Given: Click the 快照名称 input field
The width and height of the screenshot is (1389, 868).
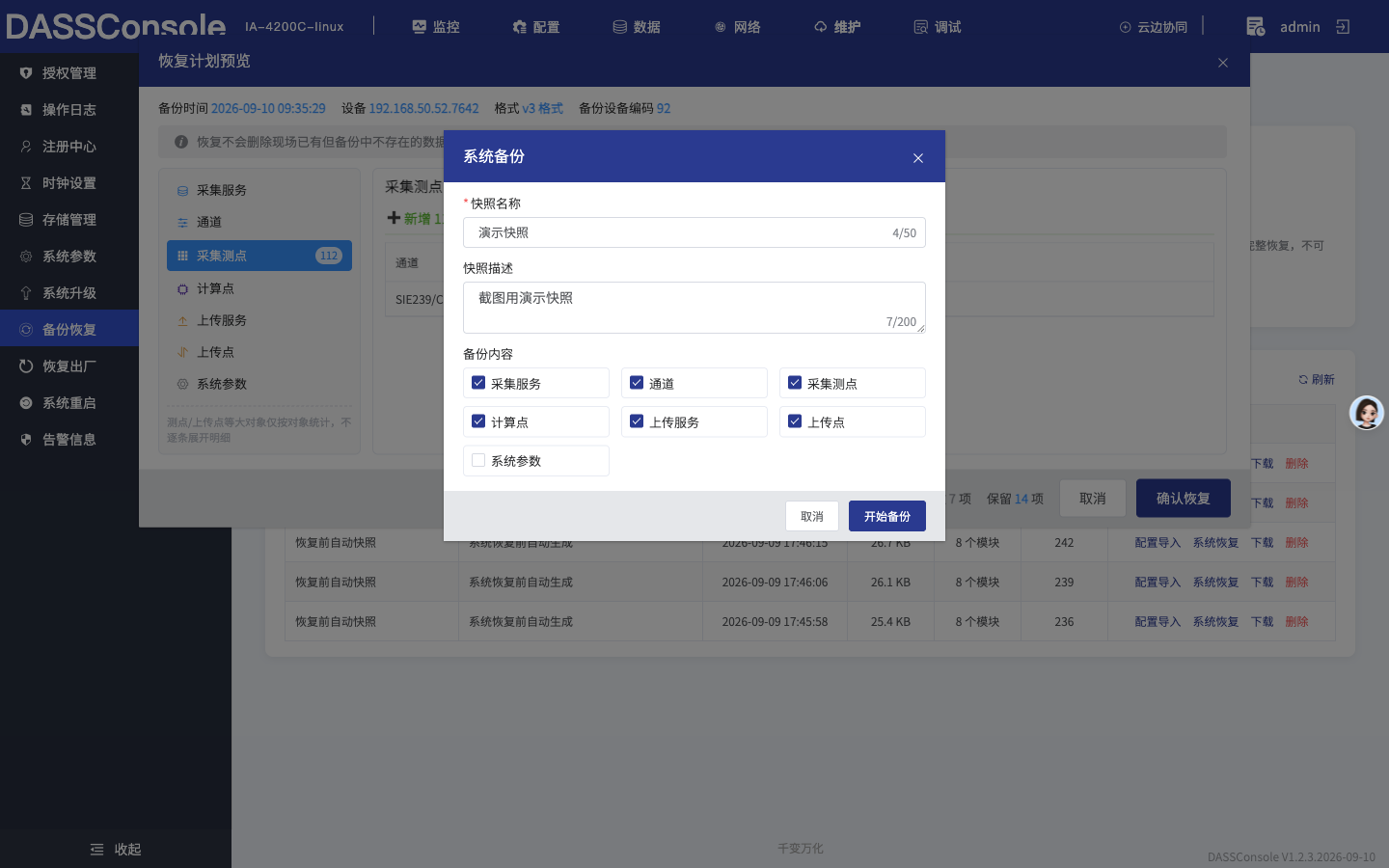Looking at the screenshot, I should pos(694,232).
